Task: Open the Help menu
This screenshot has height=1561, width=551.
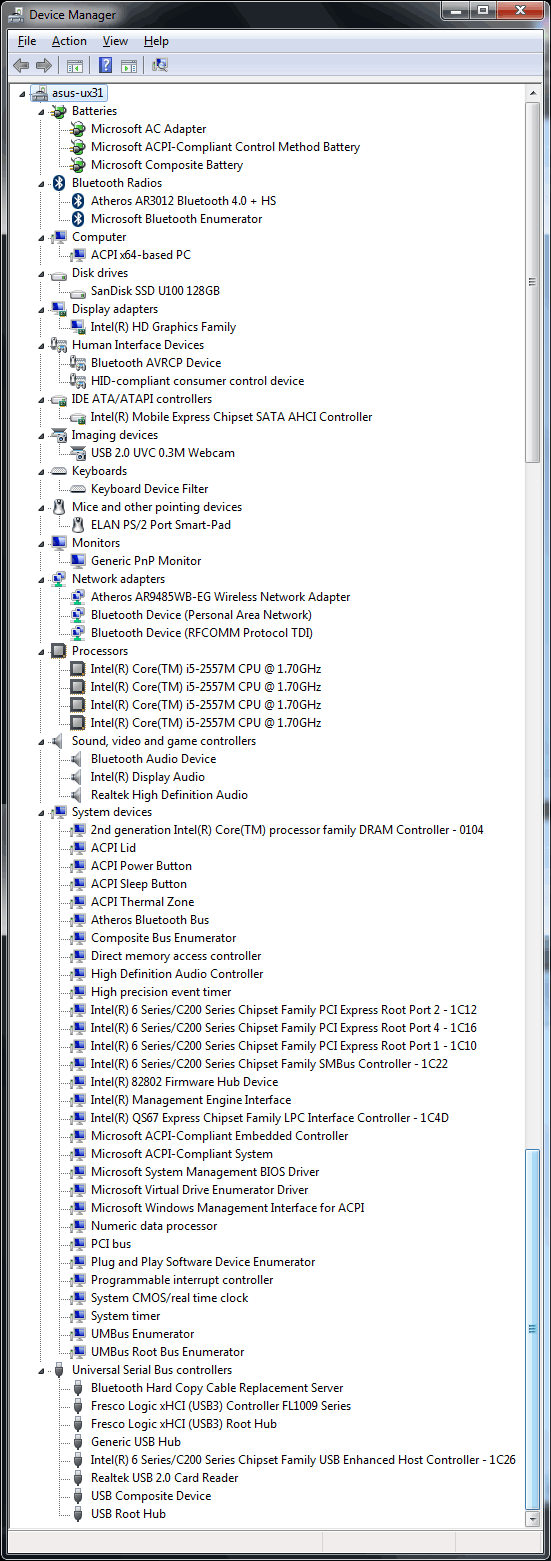Action: 156,41
